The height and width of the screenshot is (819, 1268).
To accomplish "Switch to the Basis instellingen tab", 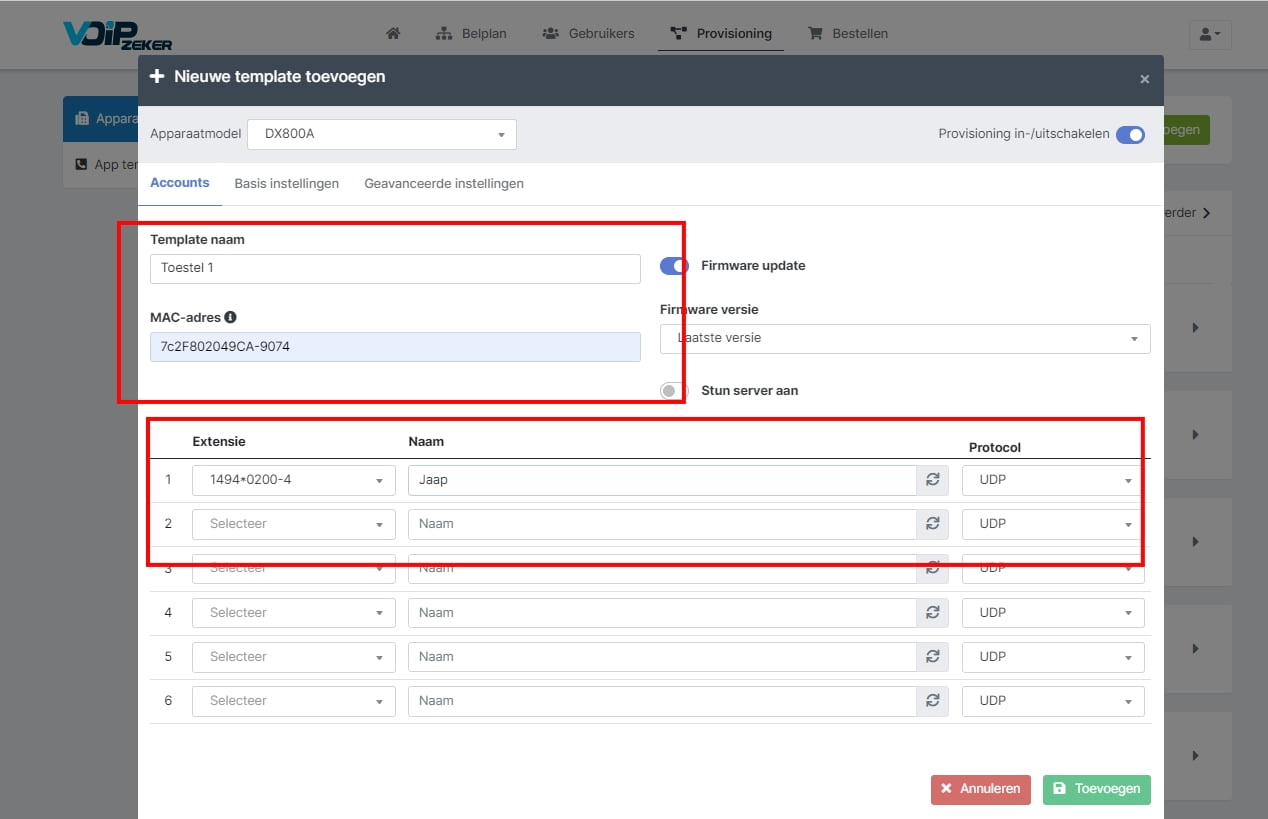I will pos(287,184).
